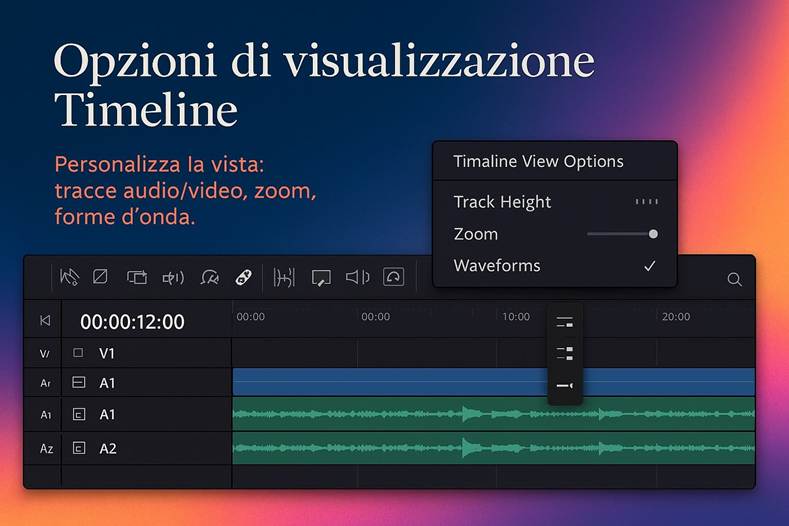Click the slashed square toolbar icon
Viewport: 789px width, 526px height.
click(100, 276)
